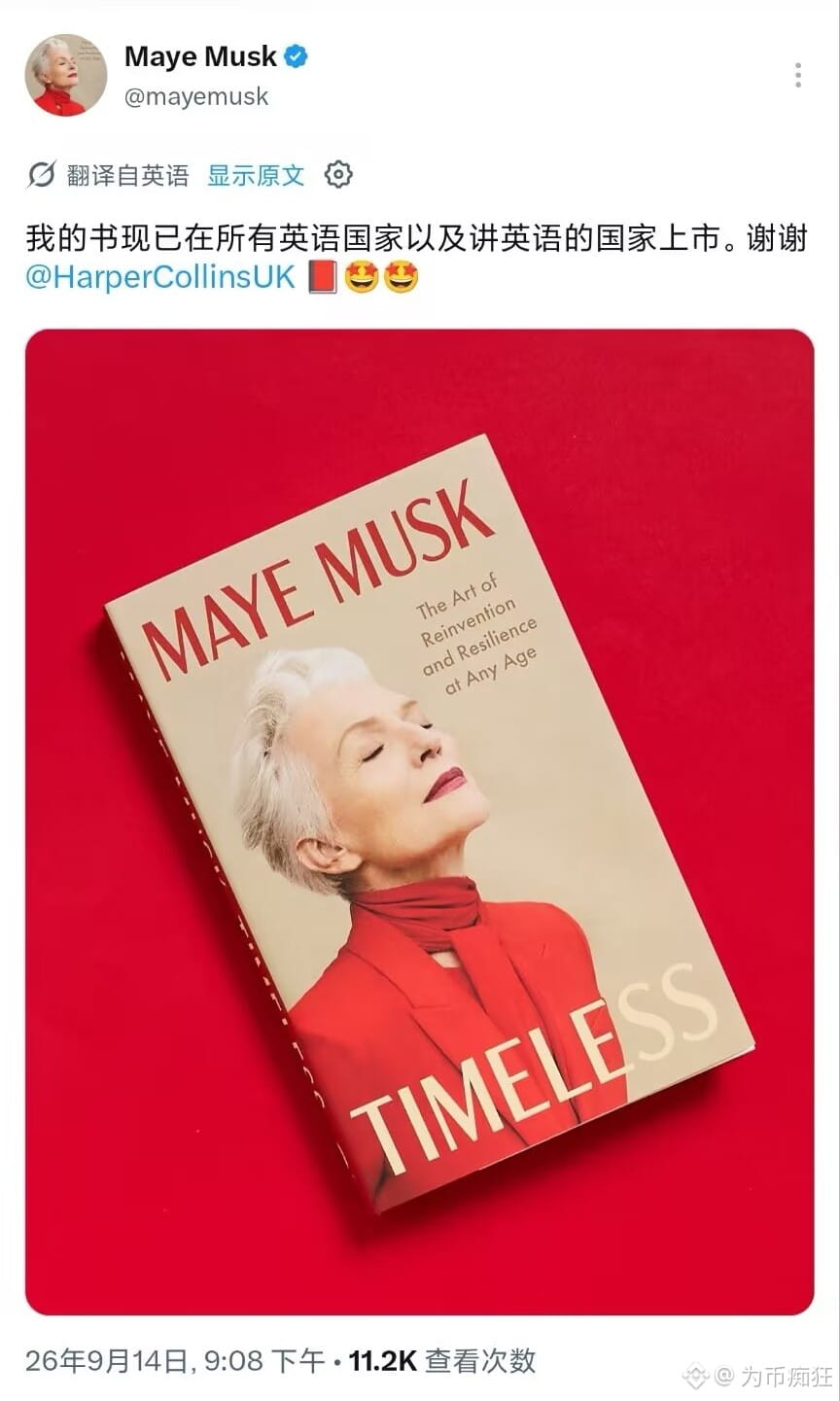This screenshot has height=1401, width=840.
Task: Open the @mayemusk handle
Action: click(x=196, y=96)
